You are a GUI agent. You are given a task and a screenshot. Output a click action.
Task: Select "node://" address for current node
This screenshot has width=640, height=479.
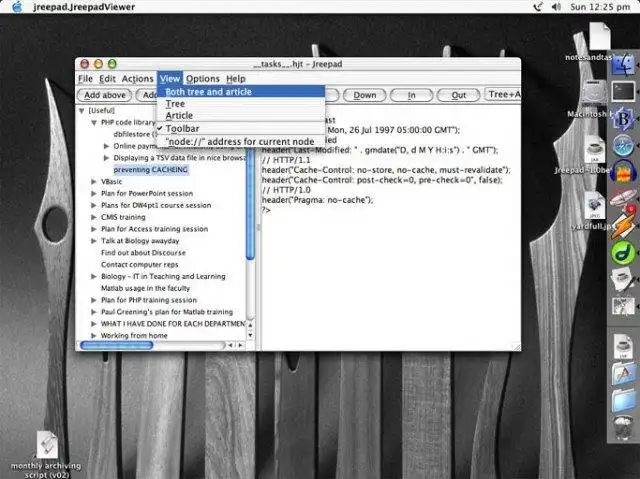(x=241, y=142)
